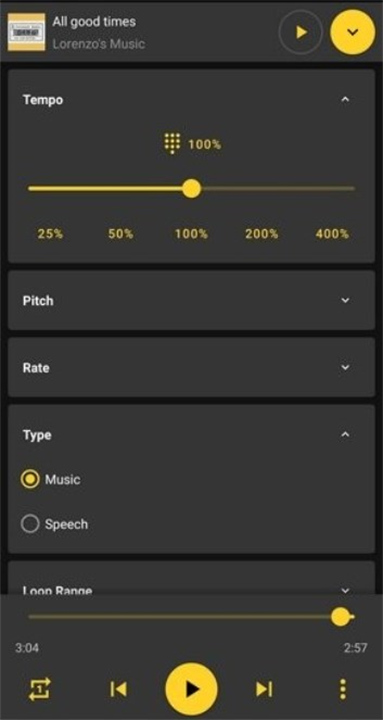This screenshot has height=720, width=383.
Task: Toggle the repeat-one loop icon
Action: (x=40, y=689)
